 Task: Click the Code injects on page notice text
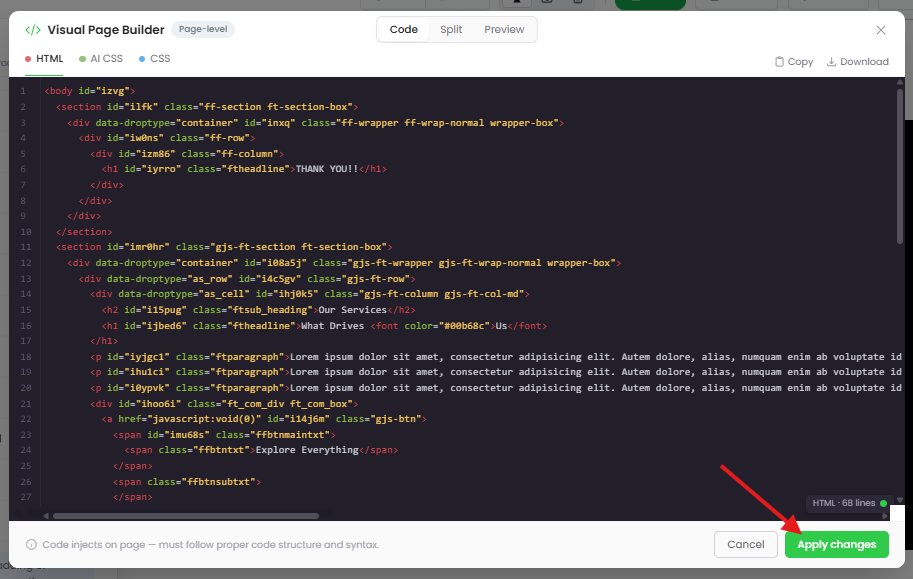[x=210, y=545]
